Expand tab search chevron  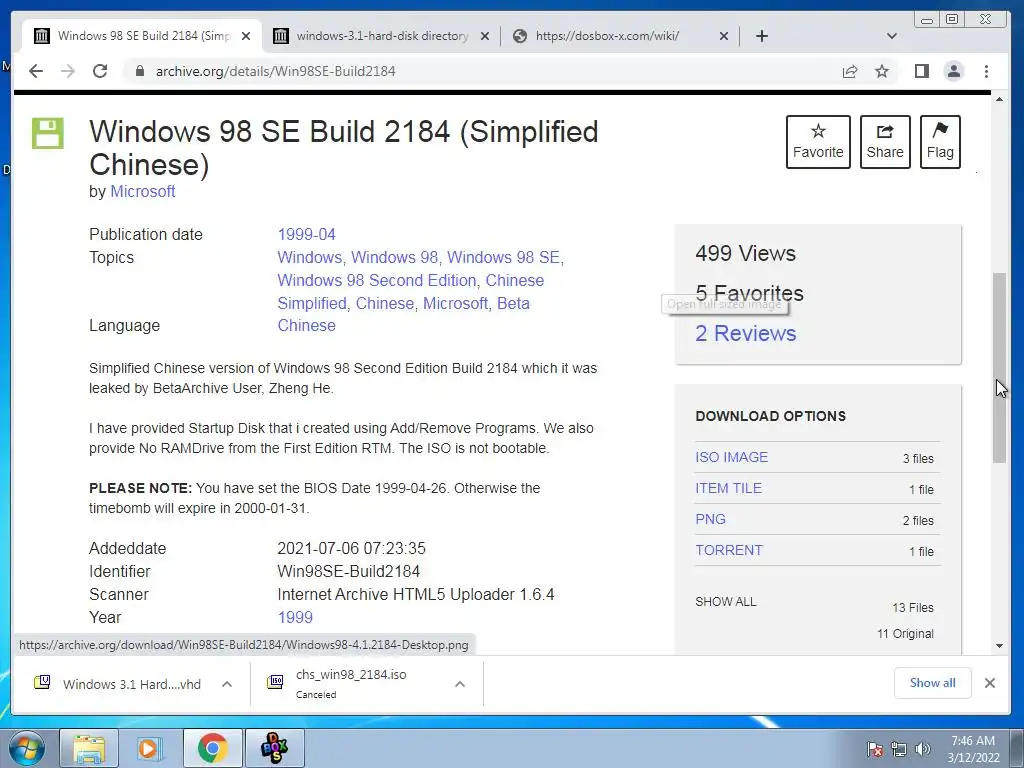tap(891, 36)
